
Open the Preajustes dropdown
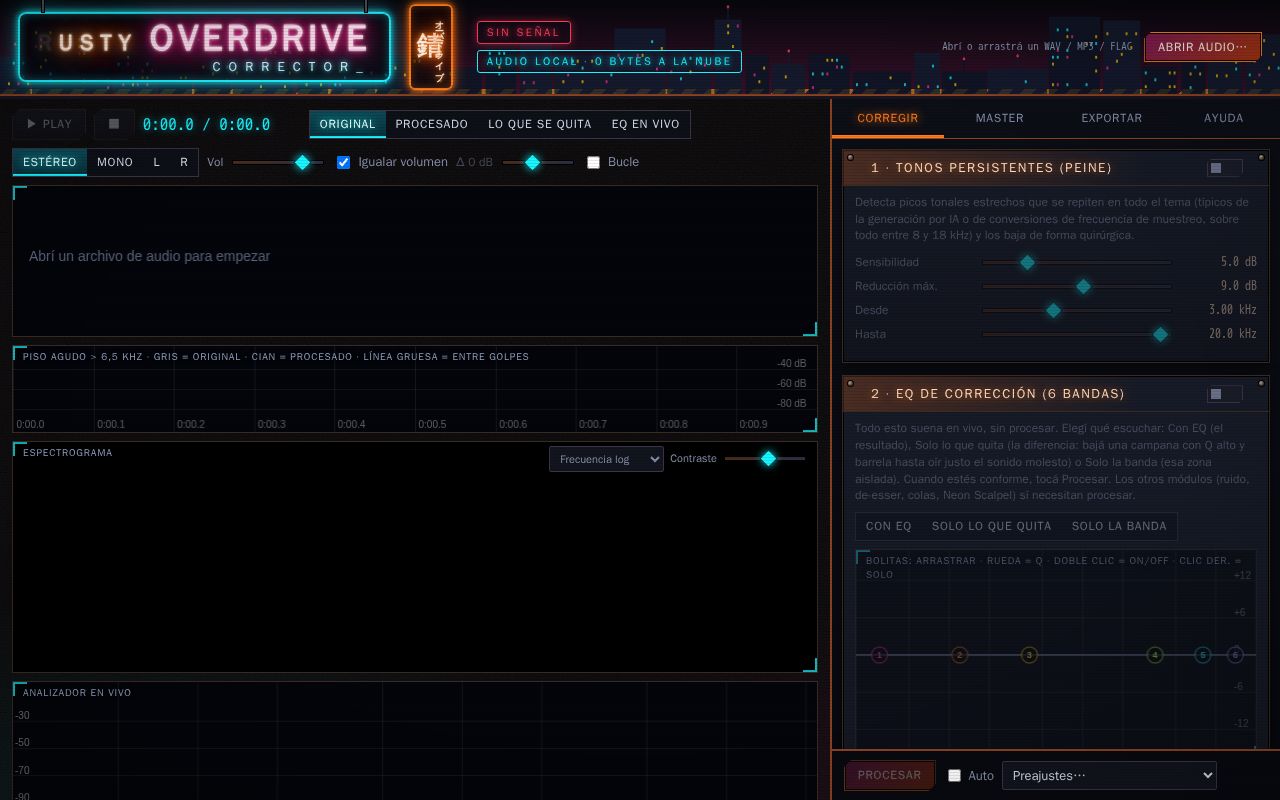pos(1109,775)
